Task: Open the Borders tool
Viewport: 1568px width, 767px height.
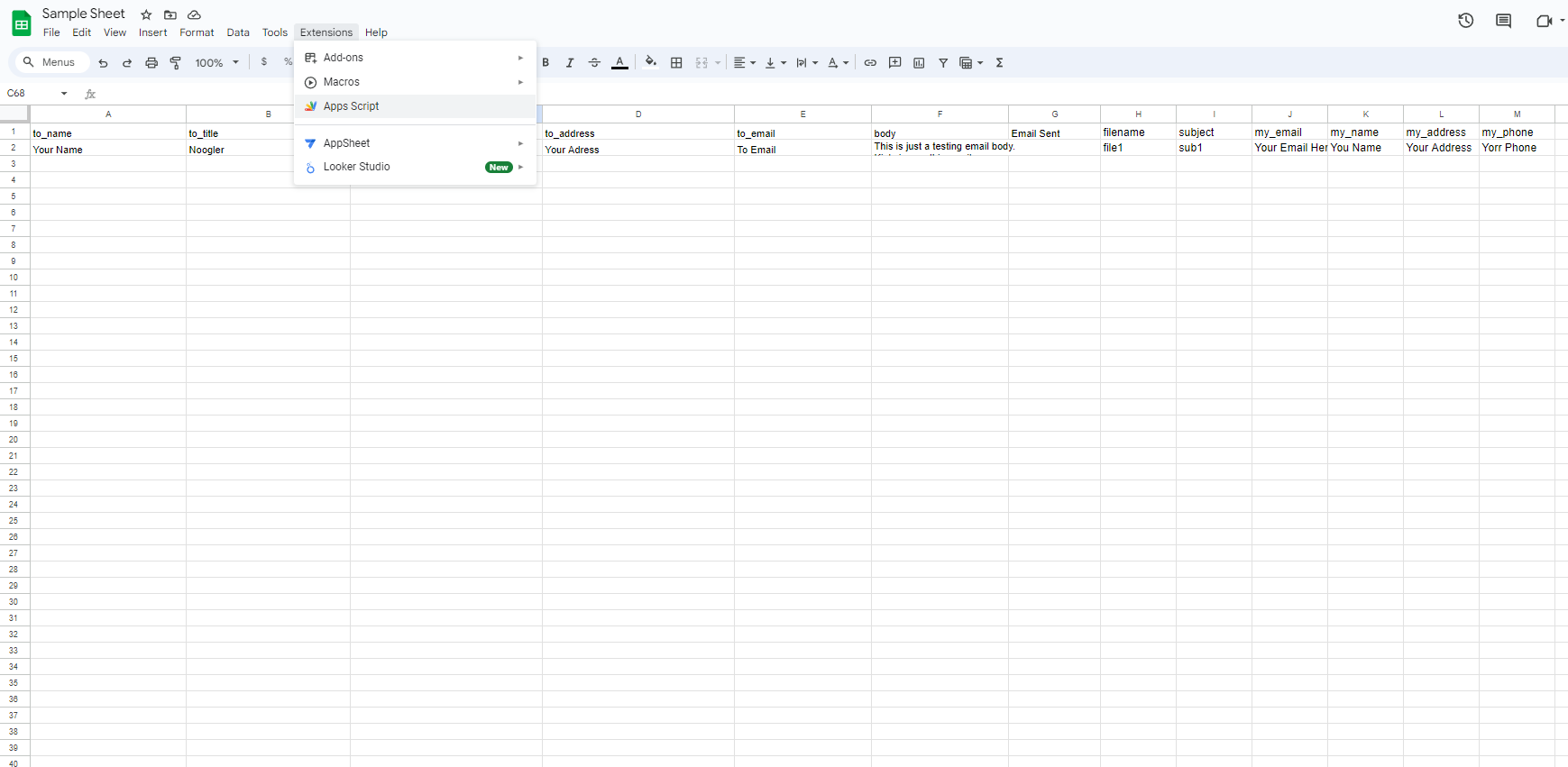Action: tap(676, 63)
